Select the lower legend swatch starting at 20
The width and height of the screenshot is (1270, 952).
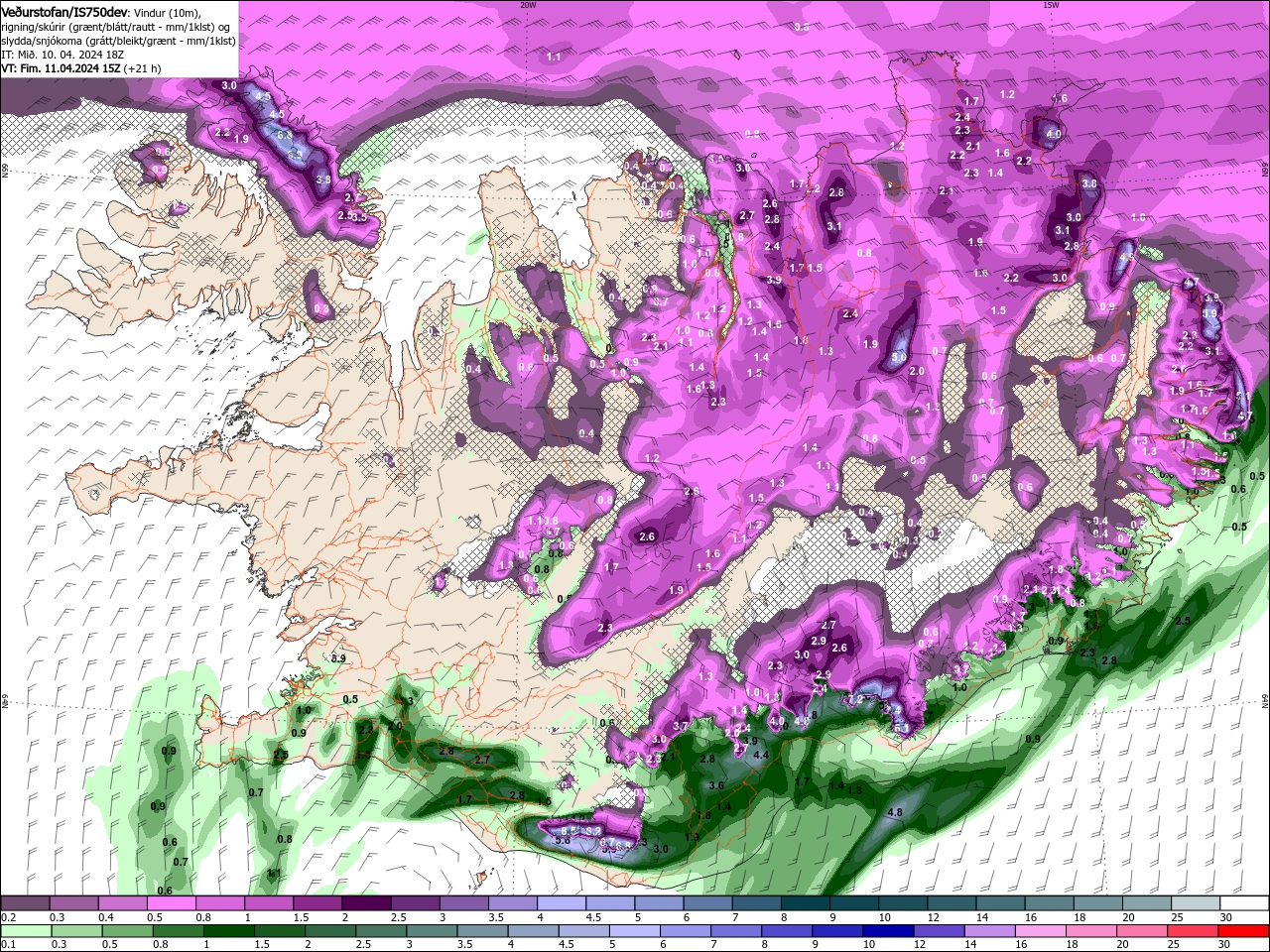pos(1143,931)
